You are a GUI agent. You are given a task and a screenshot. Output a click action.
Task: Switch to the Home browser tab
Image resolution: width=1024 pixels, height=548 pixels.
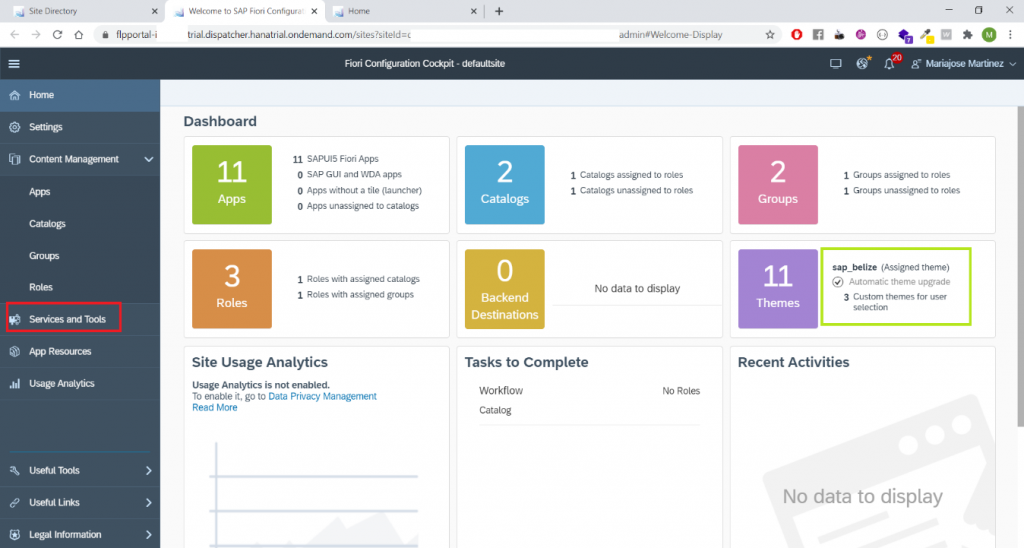(404, 11)
